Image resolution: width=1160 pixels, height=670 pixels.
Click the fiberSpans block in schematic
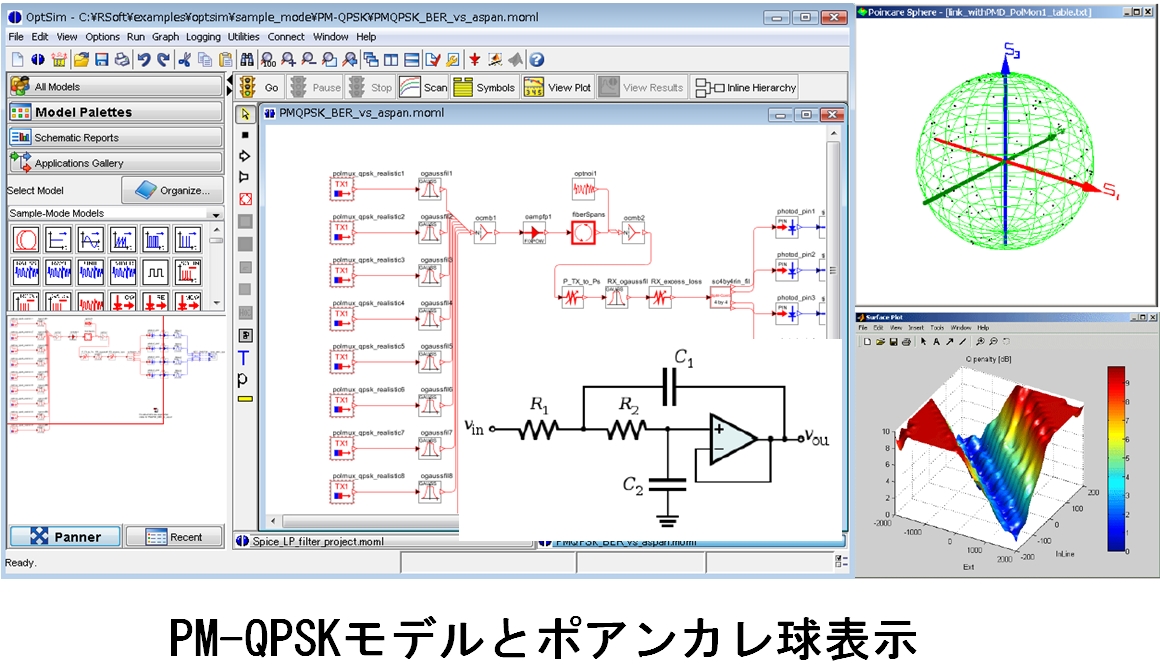click(584, 232)
